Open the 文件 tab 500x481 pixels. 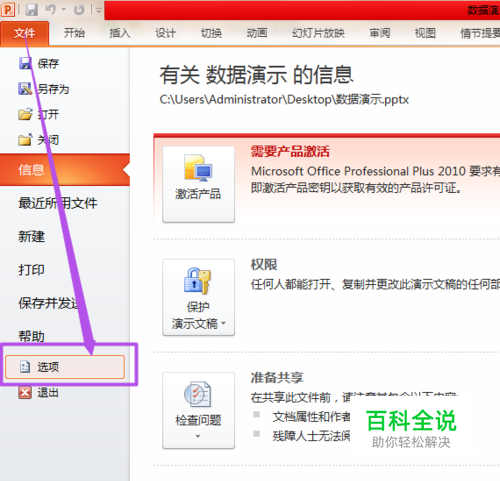pyautogui.click(x=25, y=33)
